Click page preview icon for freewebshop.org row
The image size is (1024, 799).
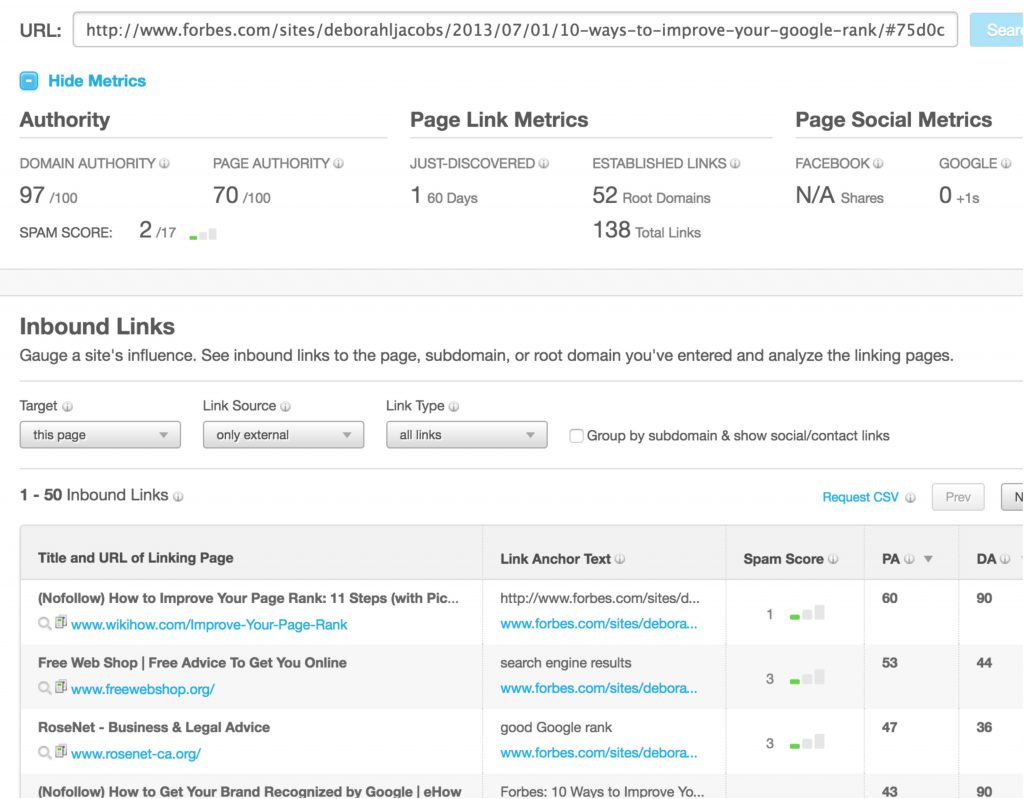(60, 688)
